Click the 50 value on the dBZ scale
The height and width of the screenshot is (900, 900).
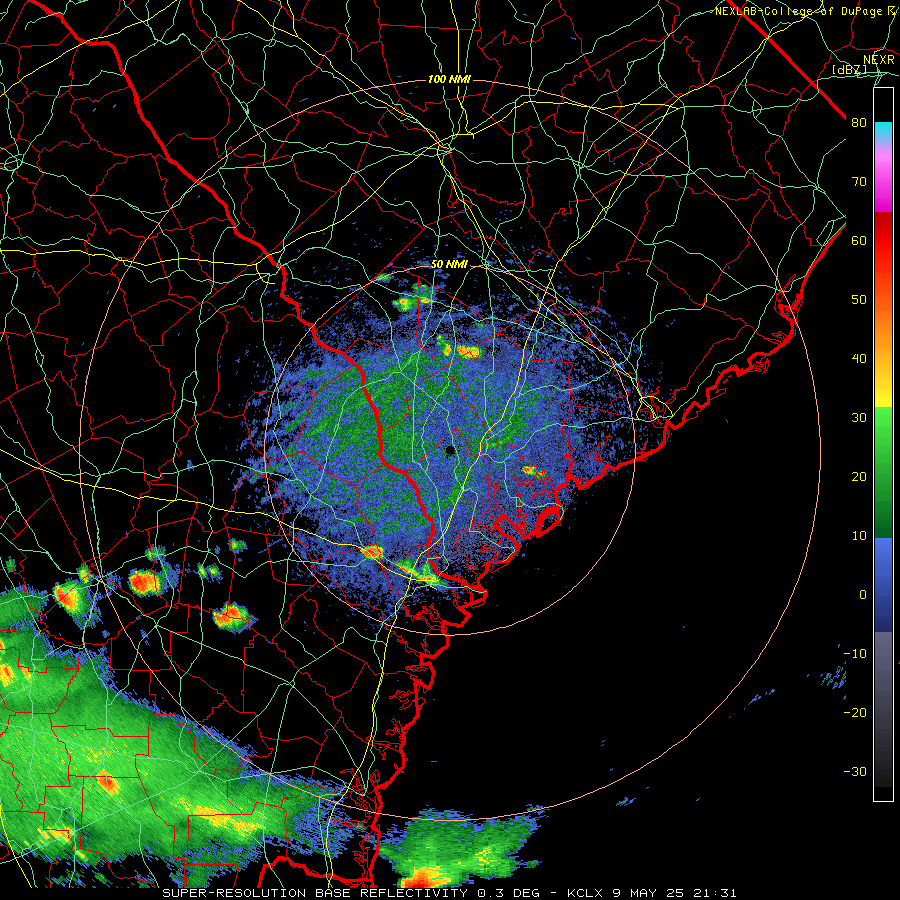click(x=859, y=300)
